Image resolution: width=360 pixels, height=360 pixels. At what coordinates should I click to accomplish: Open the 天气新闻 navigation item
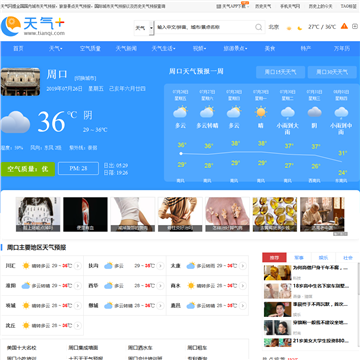tap(126, 49)
